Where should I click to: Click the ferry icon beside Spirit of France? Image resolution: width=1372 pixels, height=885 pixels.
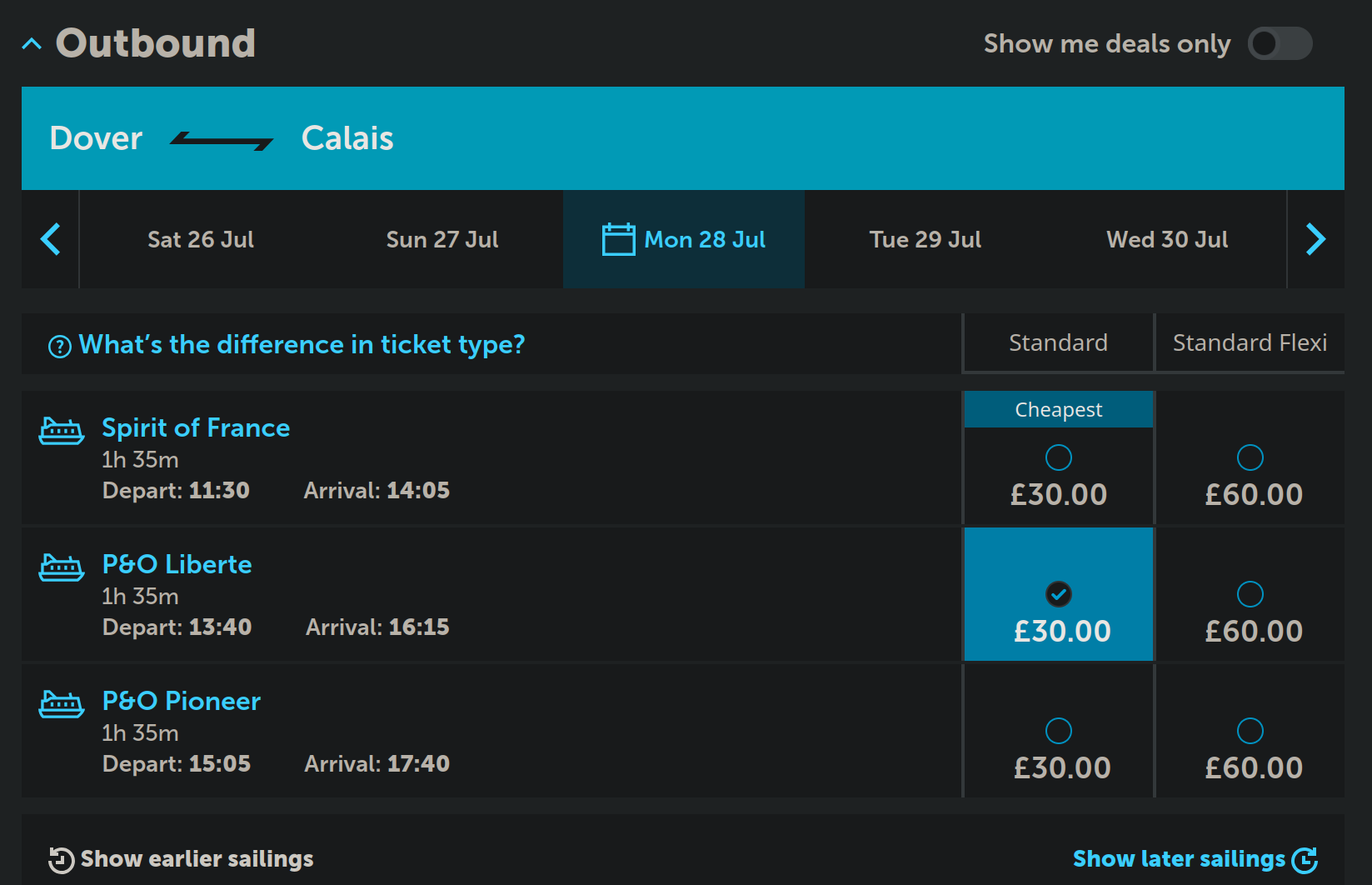(x=62, y=431)
